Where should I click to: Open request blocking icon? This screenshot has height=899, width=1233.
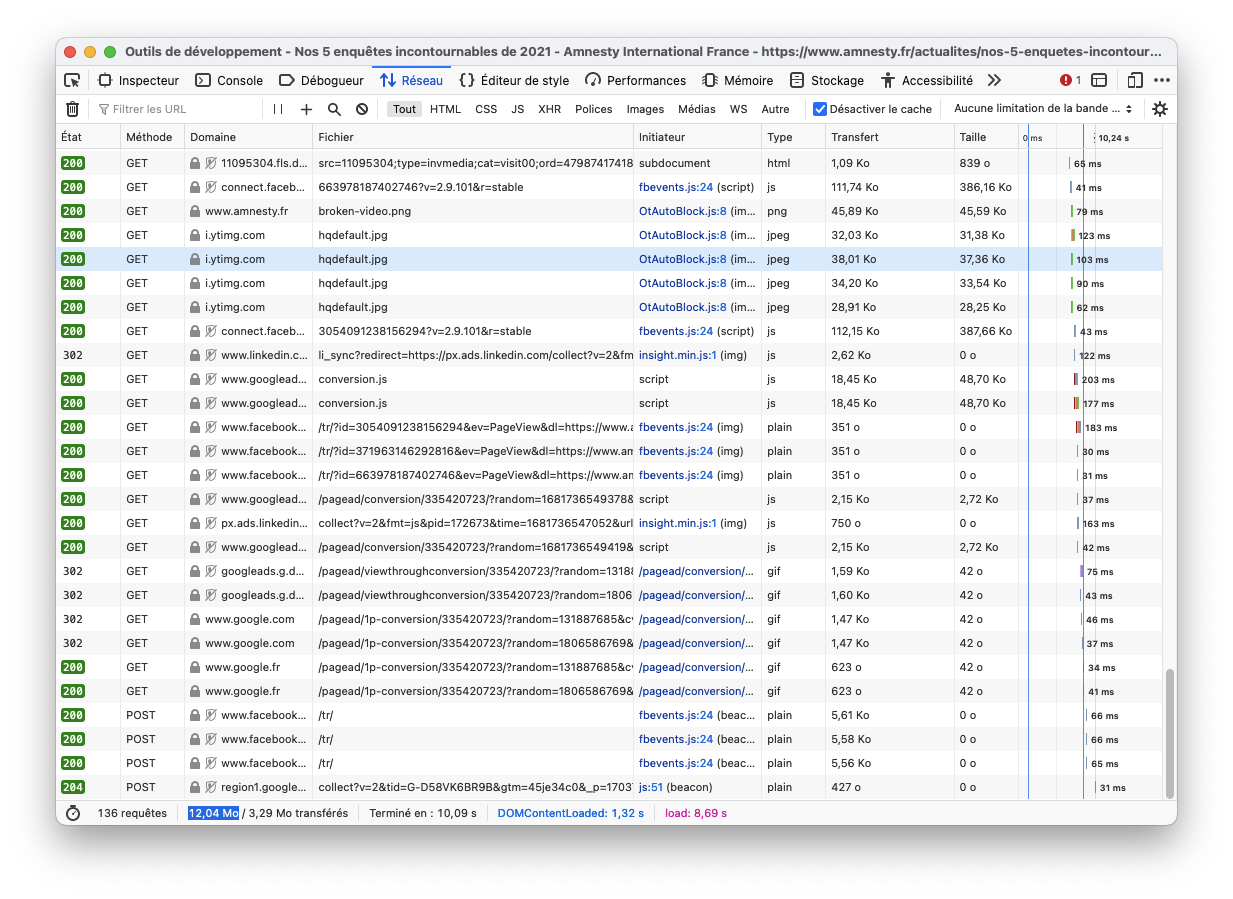[x=362, y=109]
